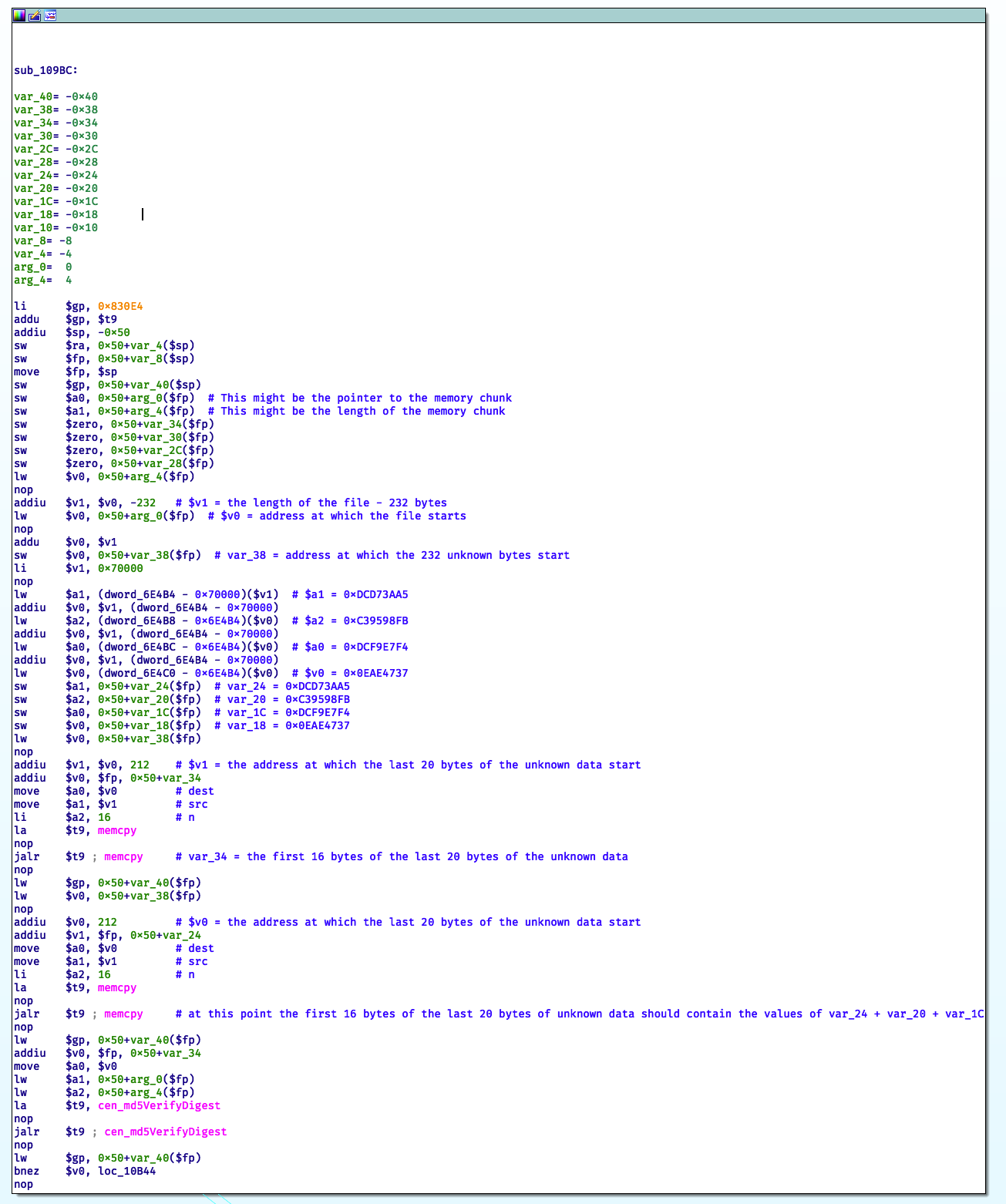Screen dimensions: 1006x1204
Task: Click the move $fp, $sp instruction
Action: pos(66,372)
